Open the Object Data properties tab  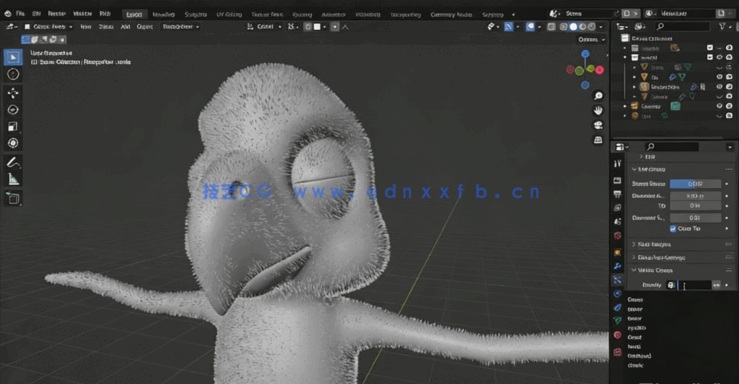[617, 321]
